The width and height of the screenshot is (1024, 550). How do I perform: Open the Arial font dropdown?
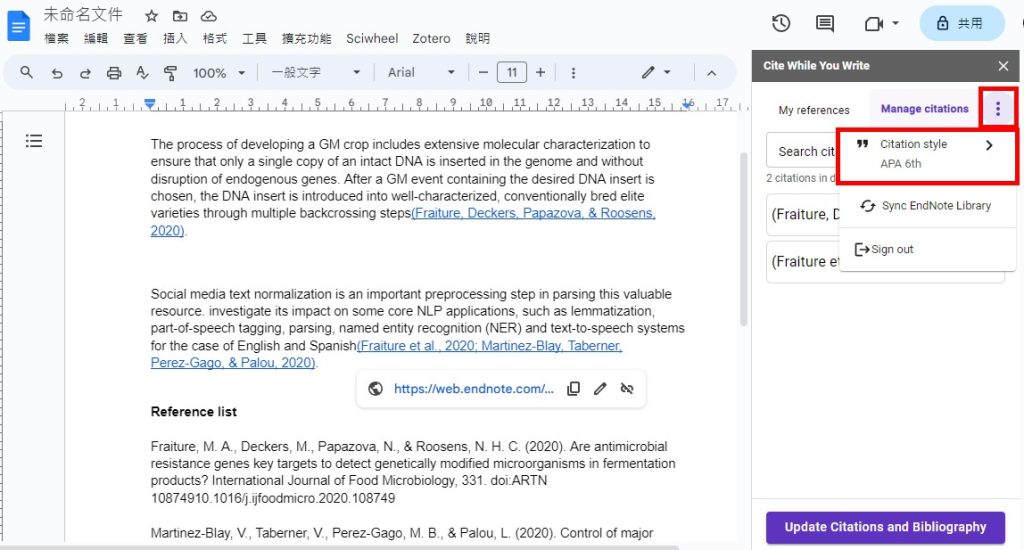tap(421, 73)
